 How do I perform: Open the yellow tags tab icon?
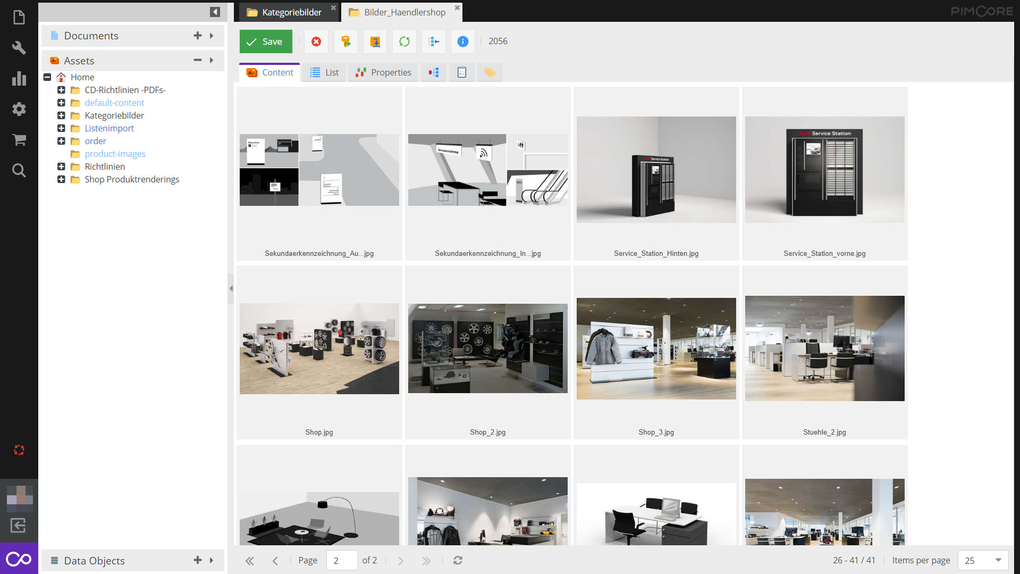490,72
